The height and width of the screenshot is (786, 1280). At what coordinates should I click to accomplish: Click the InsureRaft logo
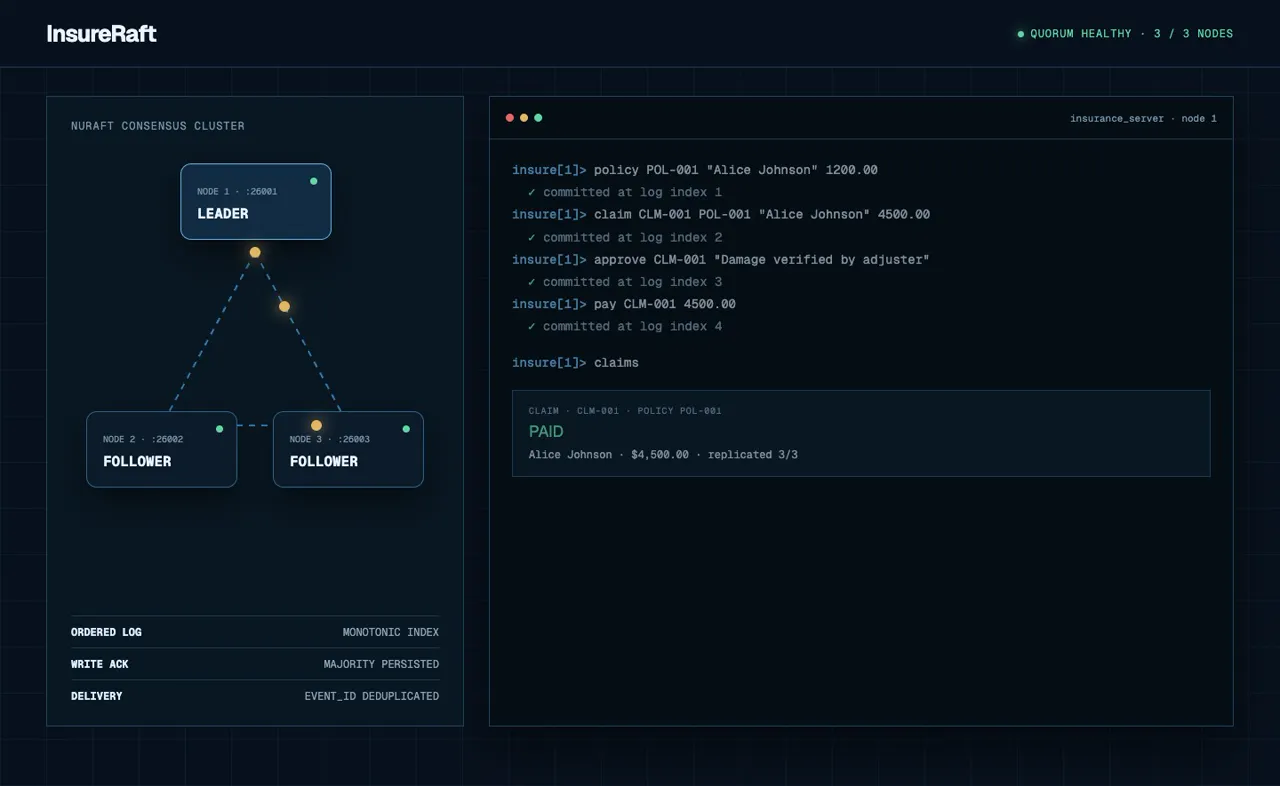point(102,34)
